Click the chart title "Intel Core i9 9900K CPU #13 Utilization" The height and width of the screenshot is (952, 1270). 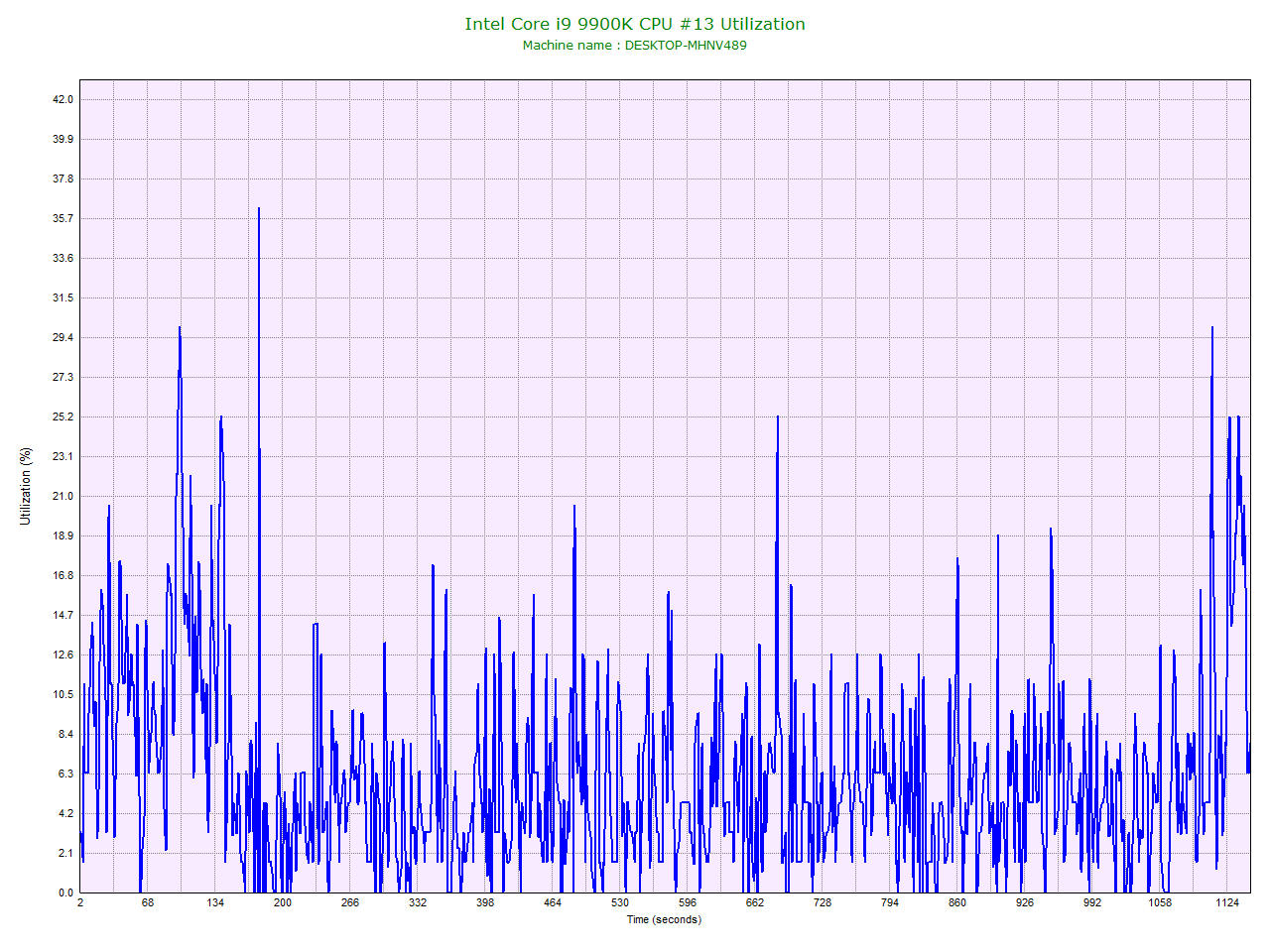point(635,24)
